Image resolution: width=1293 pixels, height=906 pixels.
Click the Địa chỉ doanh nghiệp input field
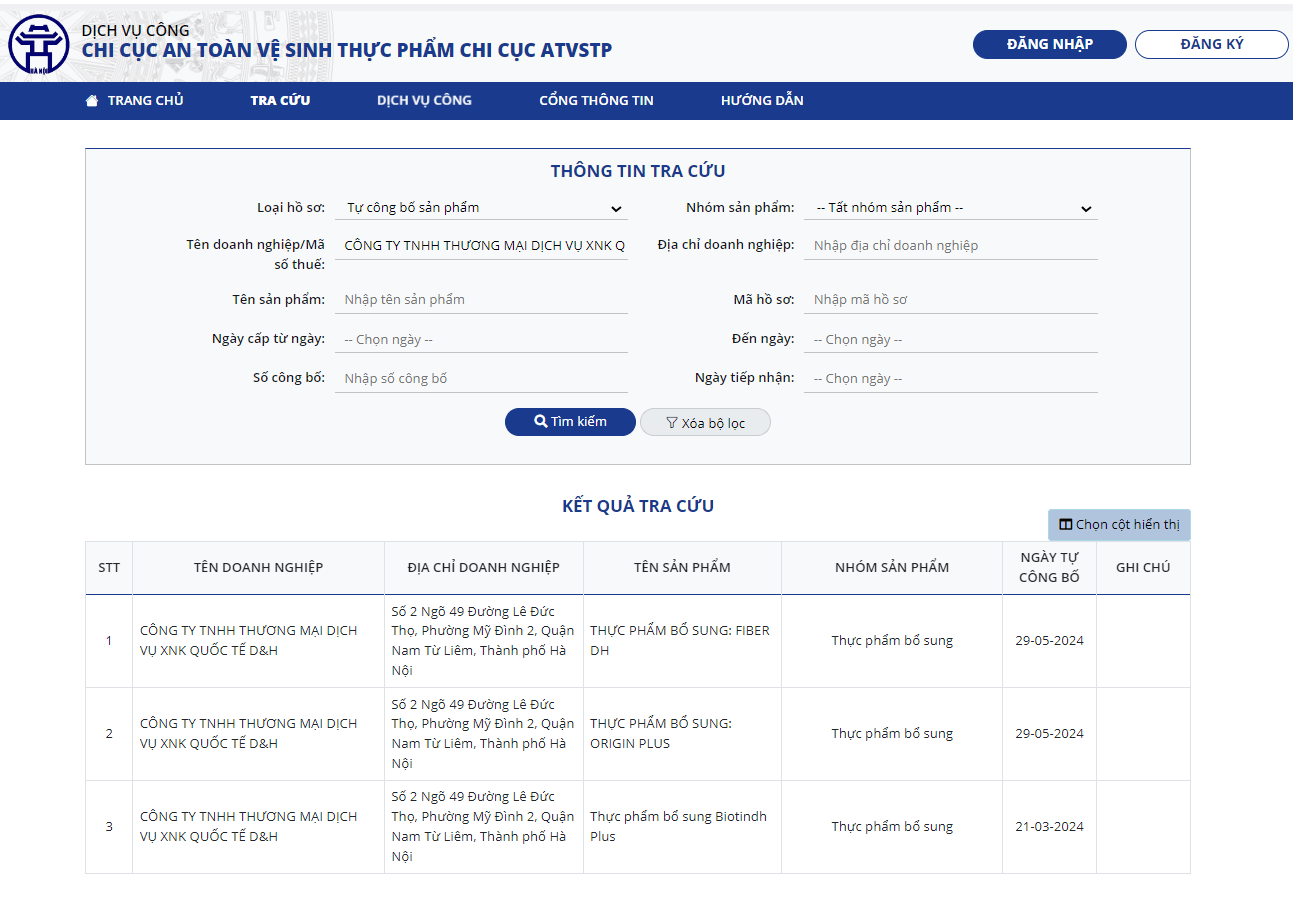(950, 246)
